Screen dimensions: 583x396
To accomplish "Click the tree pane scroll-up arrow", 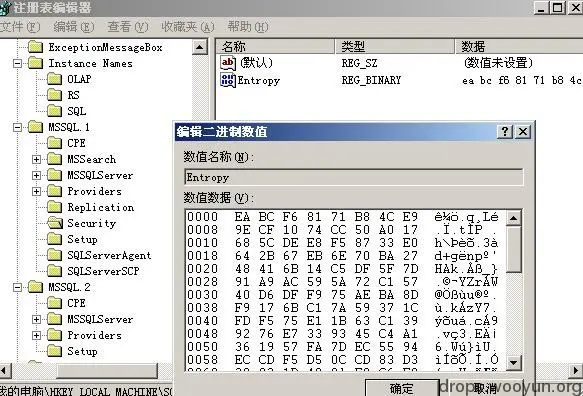I will pyautogui.click(x=200, y=47).
